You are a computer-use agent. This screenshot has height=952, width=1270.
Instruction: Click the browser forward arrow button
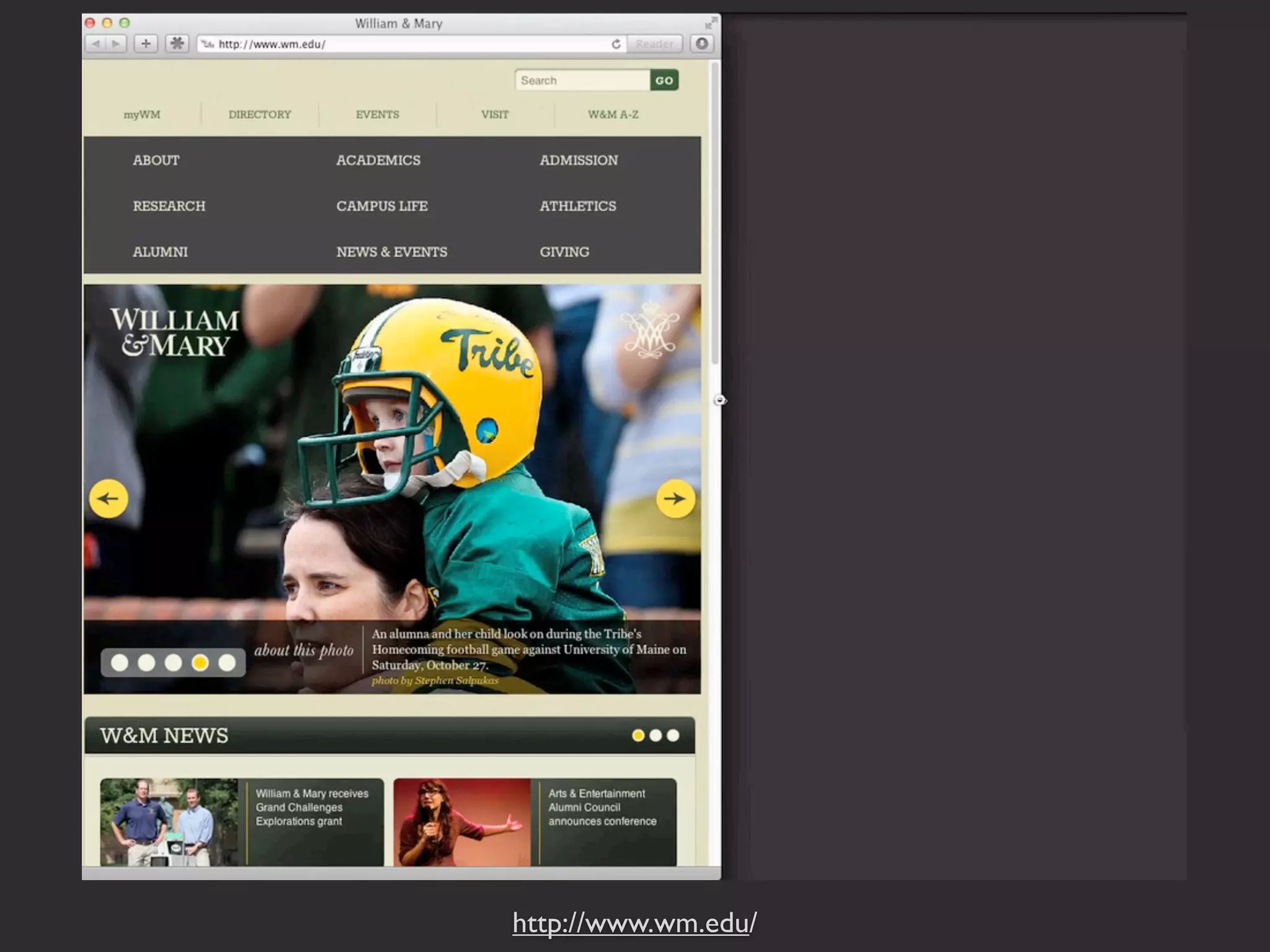pyautogui.click(x=117, y=44)
